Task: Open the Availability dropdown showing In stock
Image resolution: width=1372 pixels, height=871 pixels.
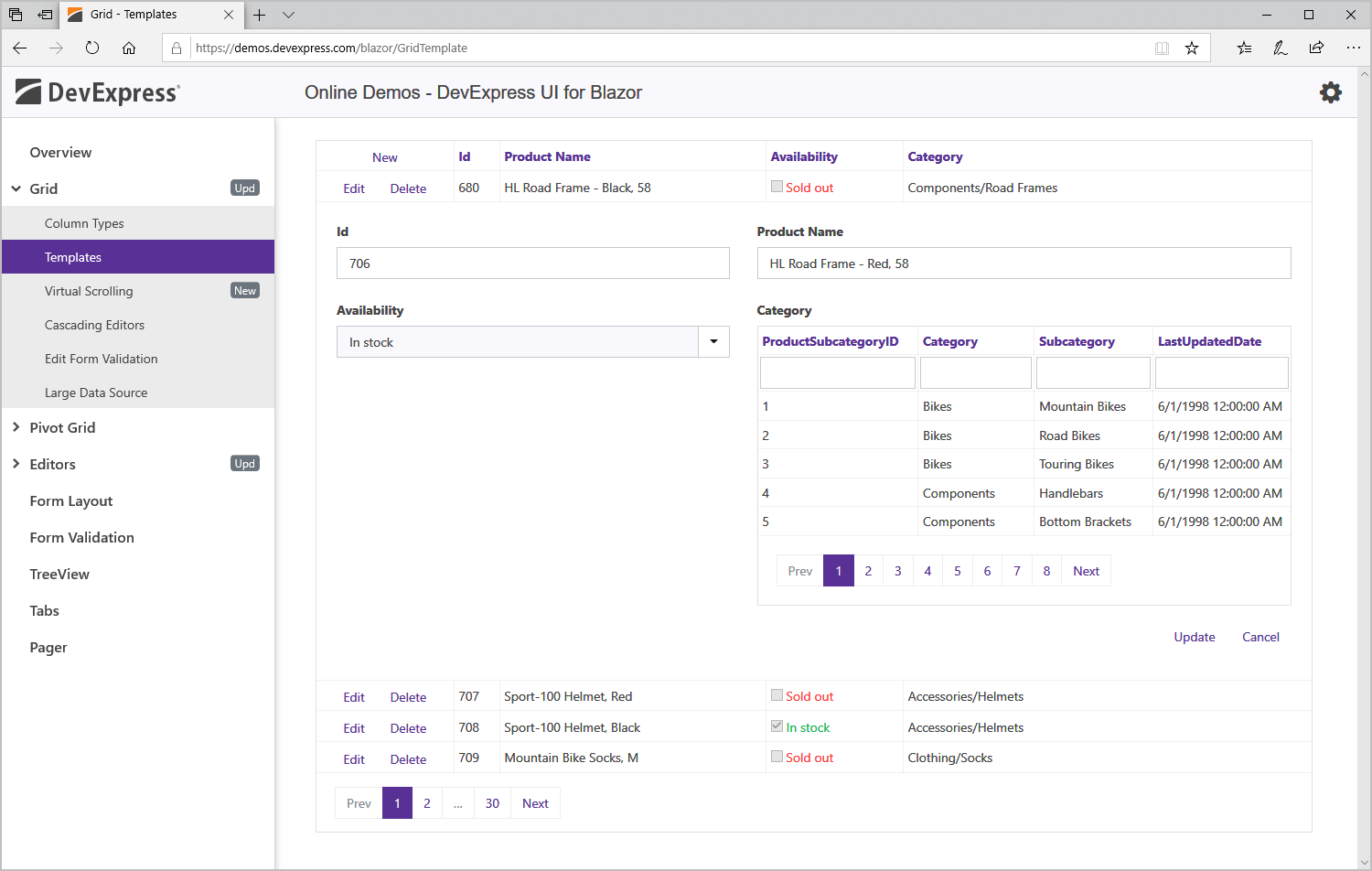Action: (x=713, y=340)
